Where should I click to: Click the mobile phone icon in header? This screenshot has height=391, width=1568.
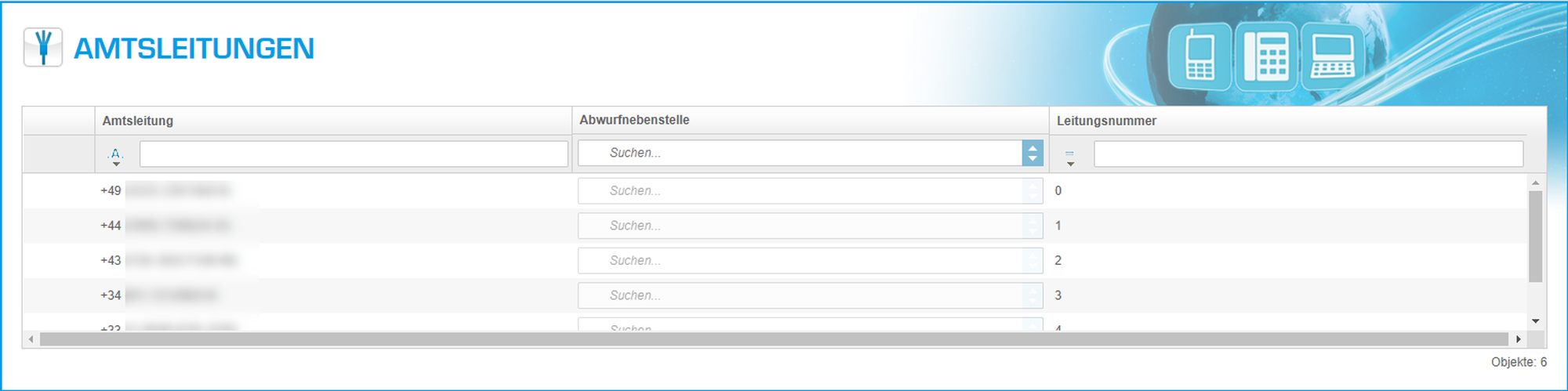click(1200, 56)
